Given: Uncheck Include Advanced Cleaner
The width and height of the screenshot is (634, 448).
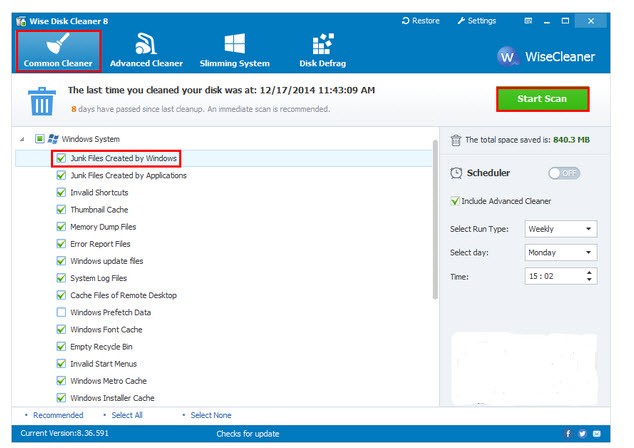Looking at the screenshot, I should (x=455, y=201).
